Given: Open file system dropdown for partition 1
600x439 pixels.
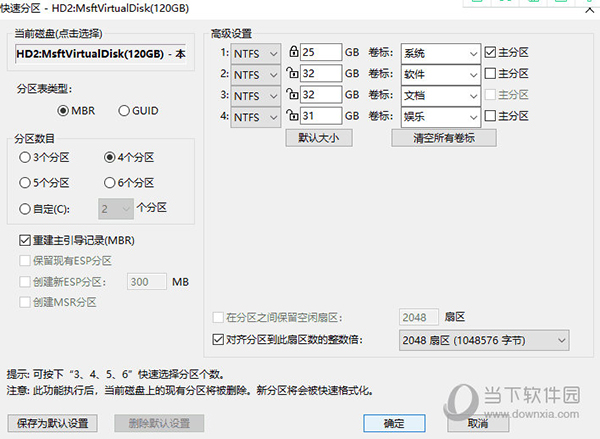Looking at the screenshot, I should (256, 54).
